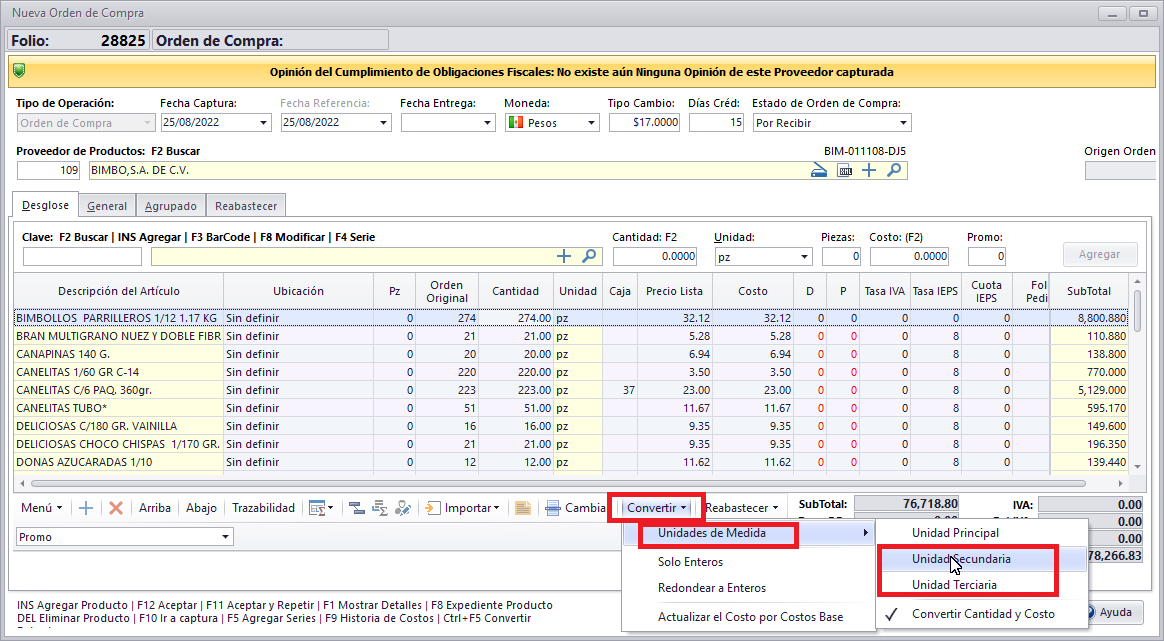Click the magnifier search icon in supplier field
Viewport: 1164px width, 641px height.
(894, 170)
